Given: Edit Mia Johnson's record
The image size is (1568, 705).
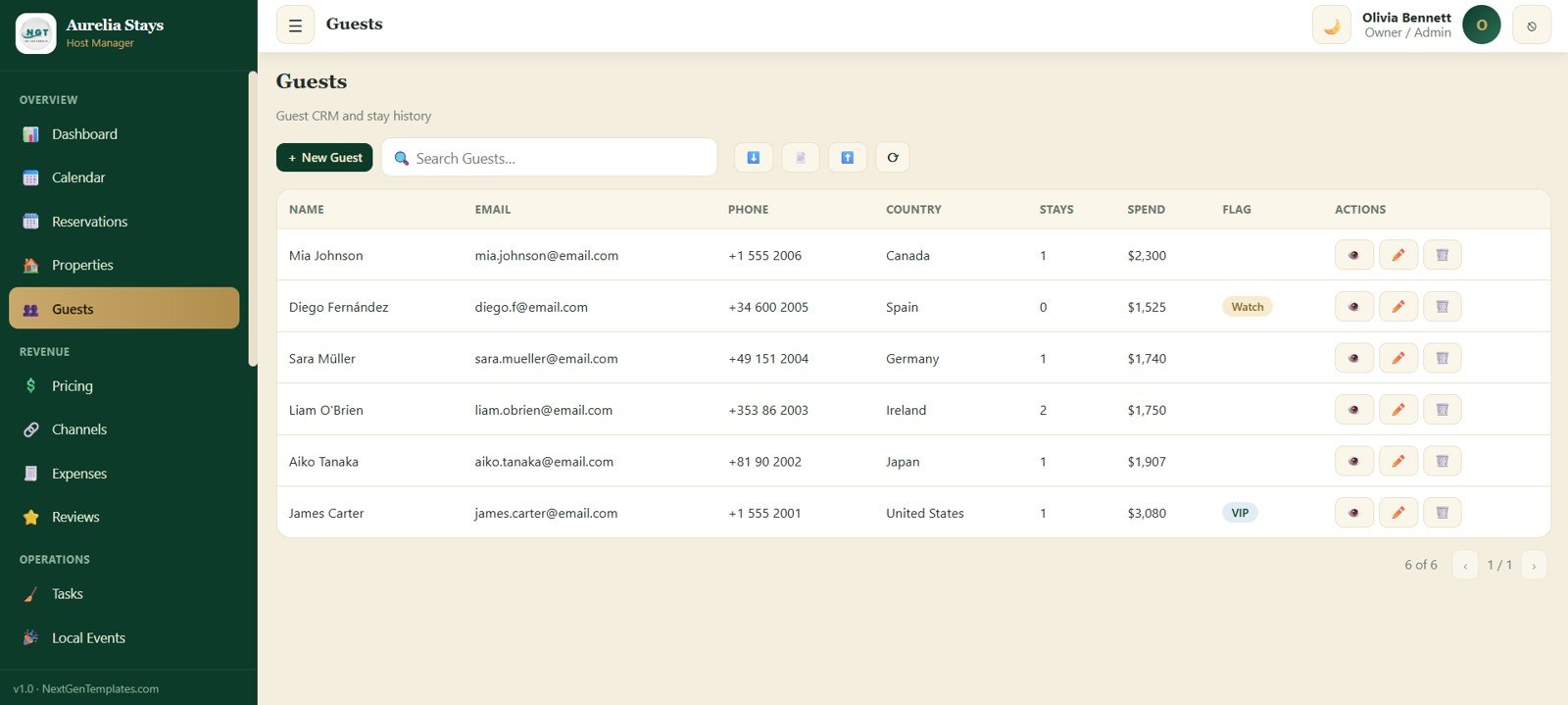Looking at the screenshot, I should [1398, 255].
